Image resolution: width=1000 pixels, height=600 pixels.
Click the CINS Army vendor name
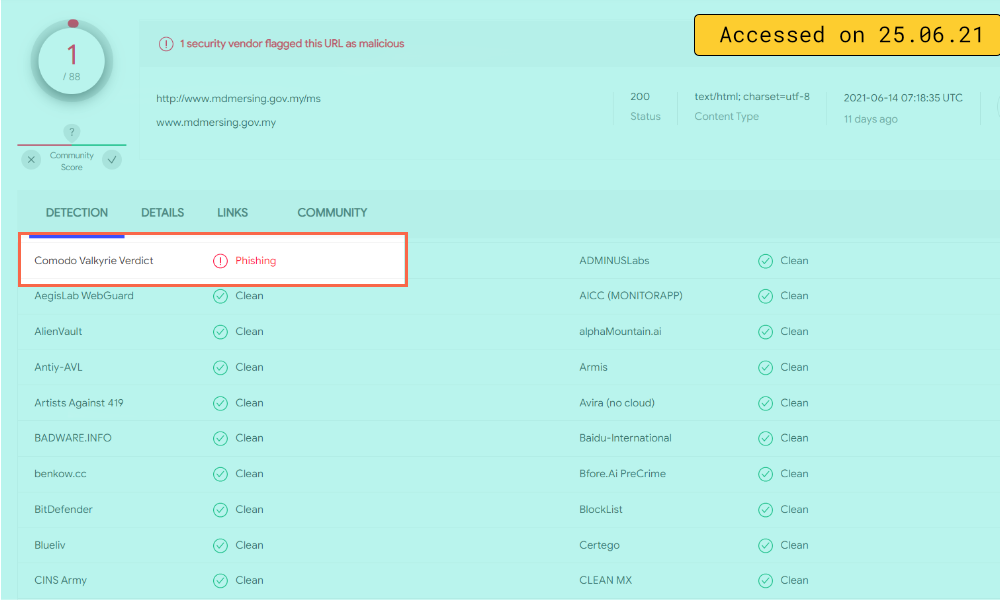pyautogui.click(x=61, y=580)
